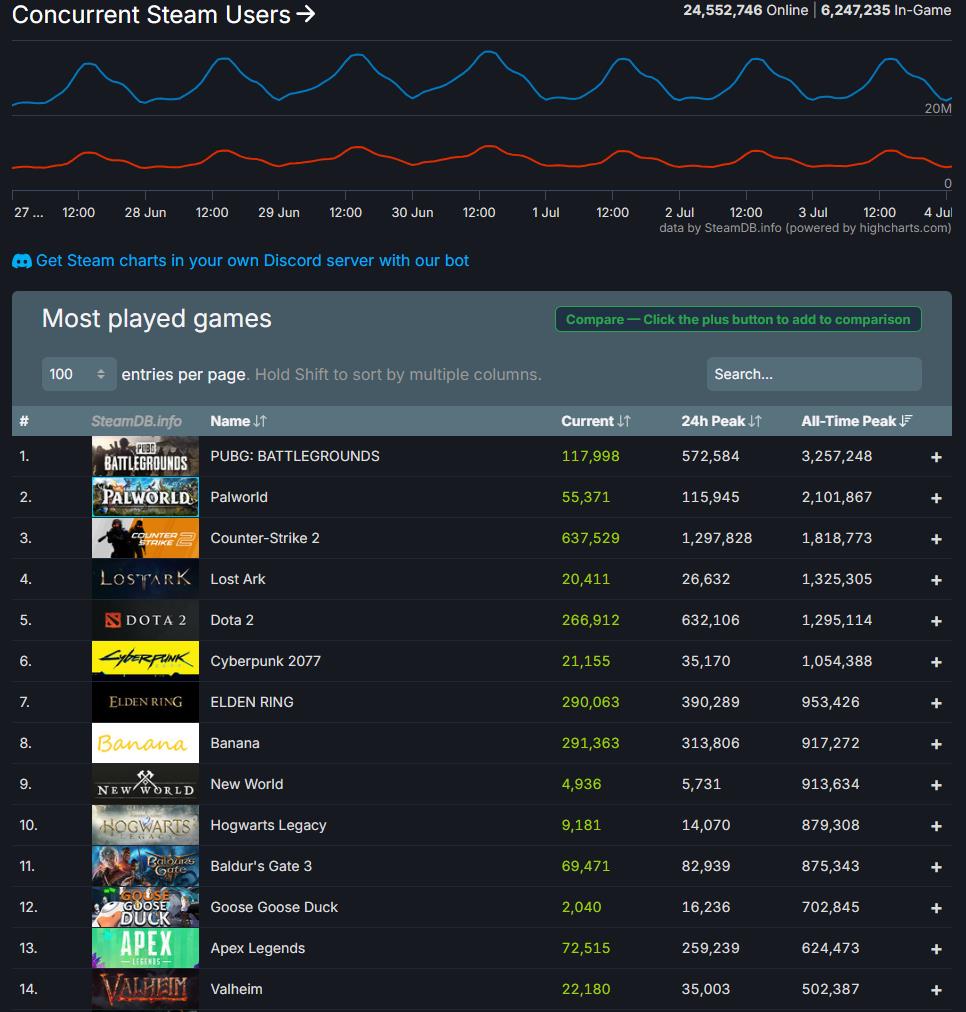
Task: Sort table by Current players column
Action: coord(595,421)
